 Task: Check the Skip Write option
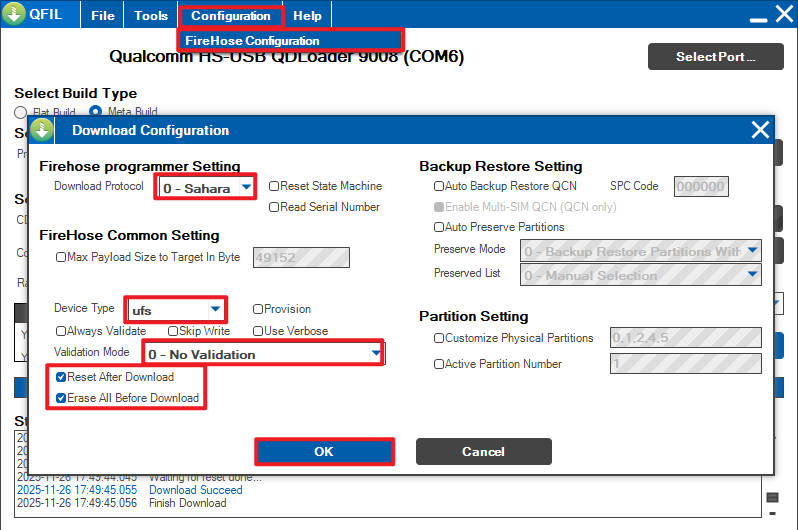(x=174, y=331)
